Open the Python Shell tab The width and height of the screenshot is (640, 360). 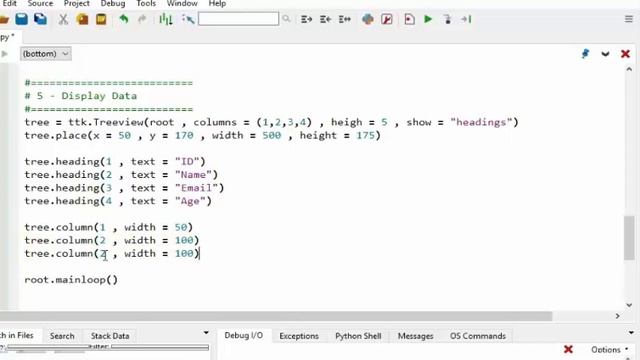358,336
